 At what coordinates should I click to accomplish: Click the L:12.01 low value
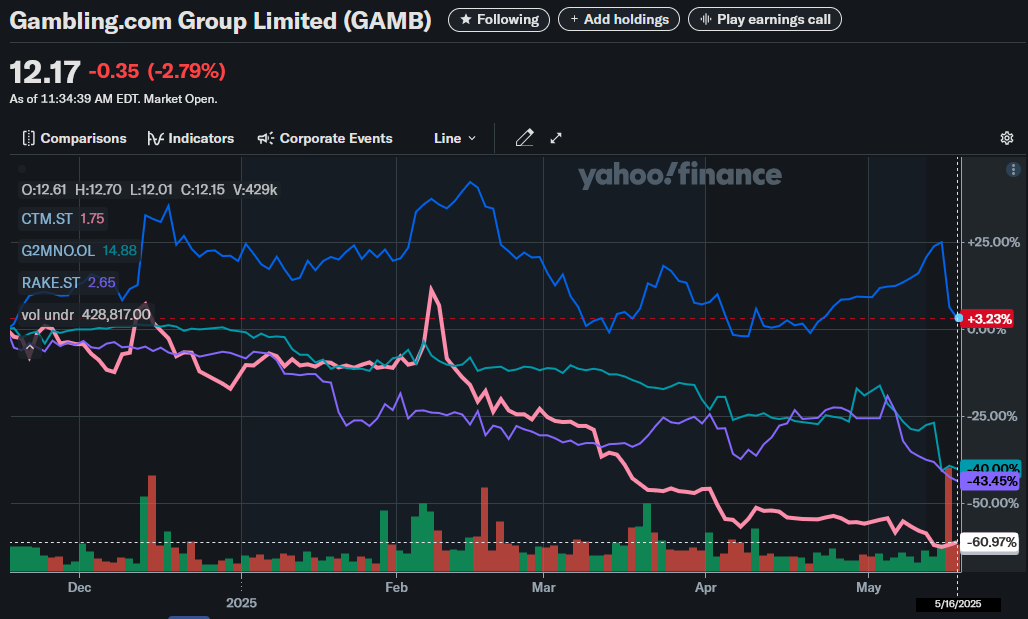(151, 190)
